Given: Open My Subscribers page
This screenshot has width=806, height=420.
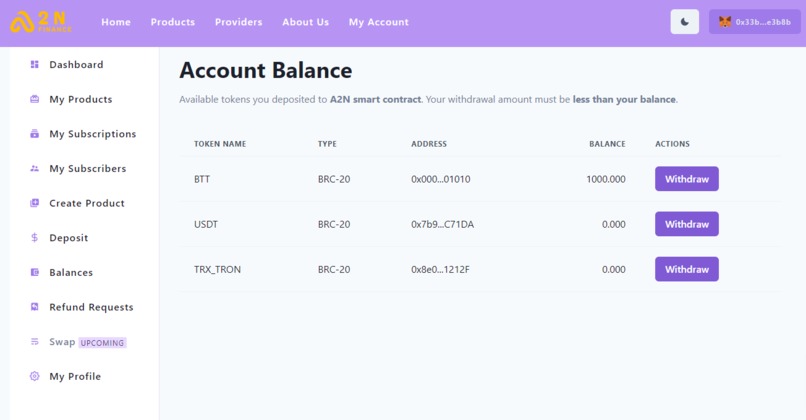Looking at the screenshot, I should tap(87, 169).
